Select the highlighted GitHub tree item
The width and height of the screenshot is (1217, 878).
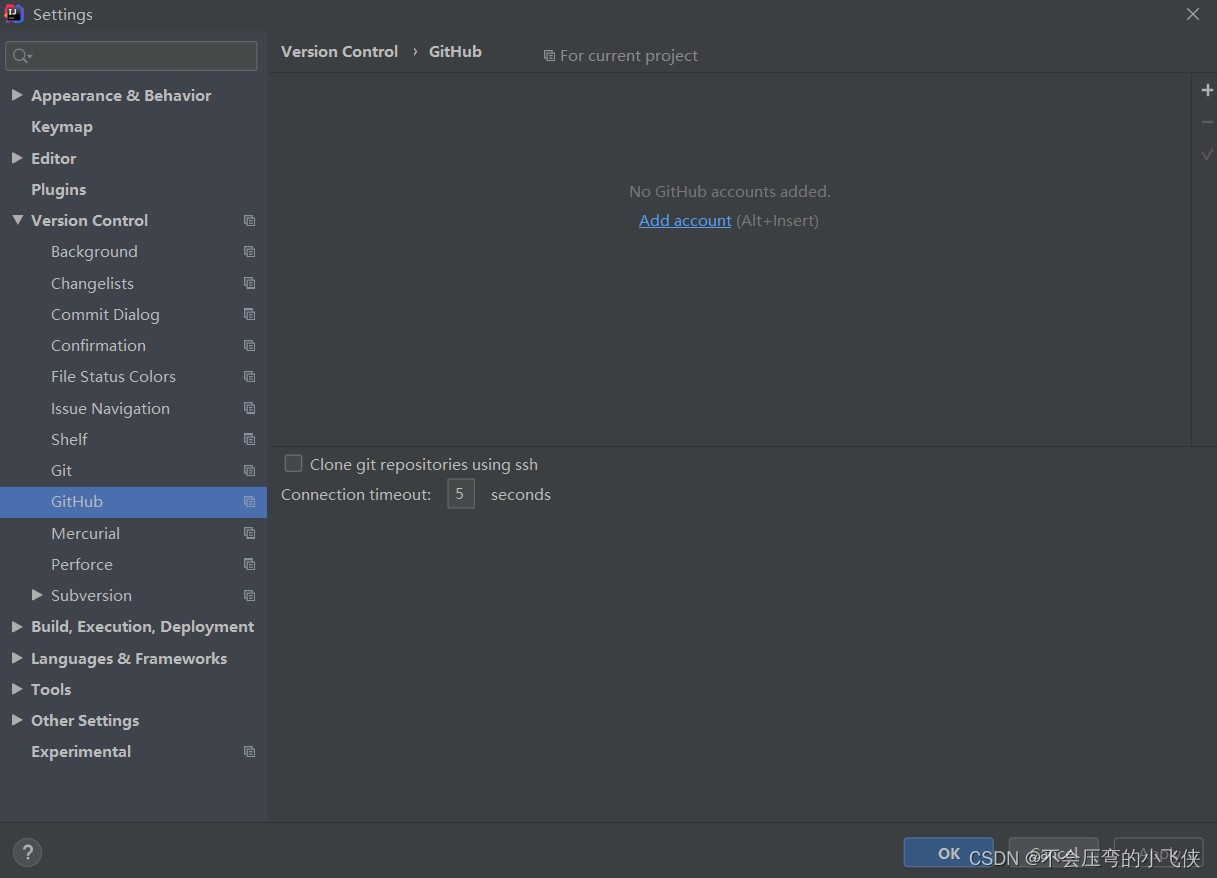click(x=133, y=502)
